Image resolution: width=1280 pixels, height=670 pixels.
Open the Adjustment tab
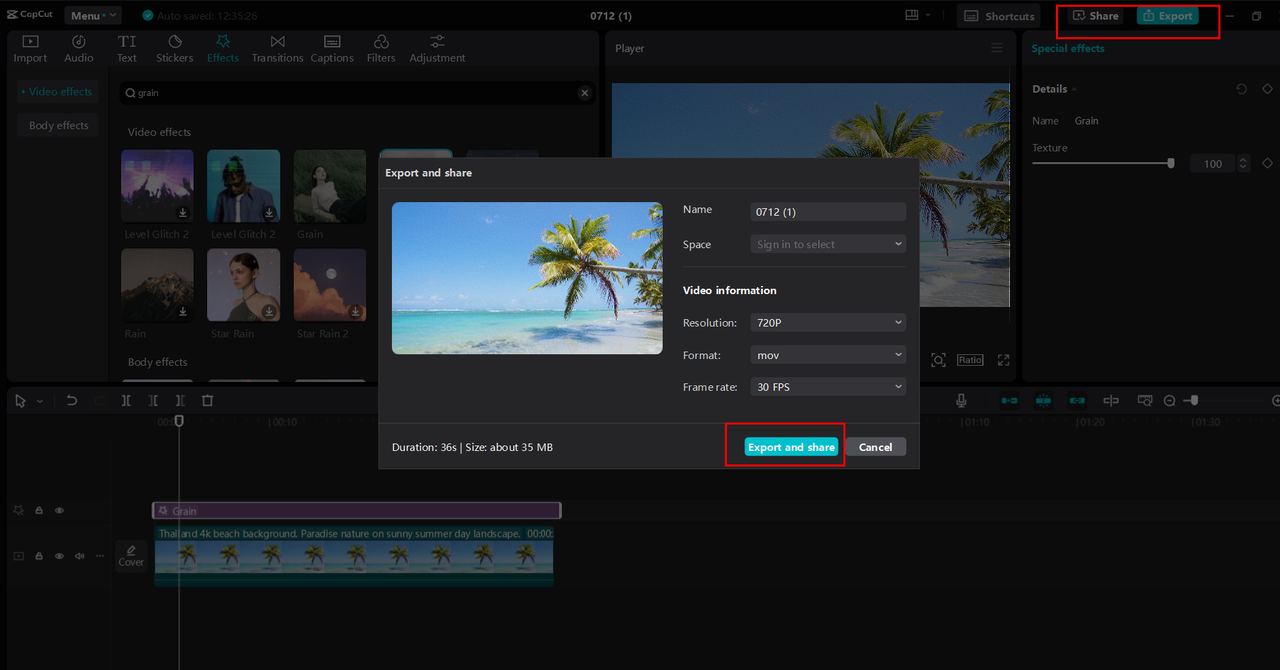(x=437, y=49)
